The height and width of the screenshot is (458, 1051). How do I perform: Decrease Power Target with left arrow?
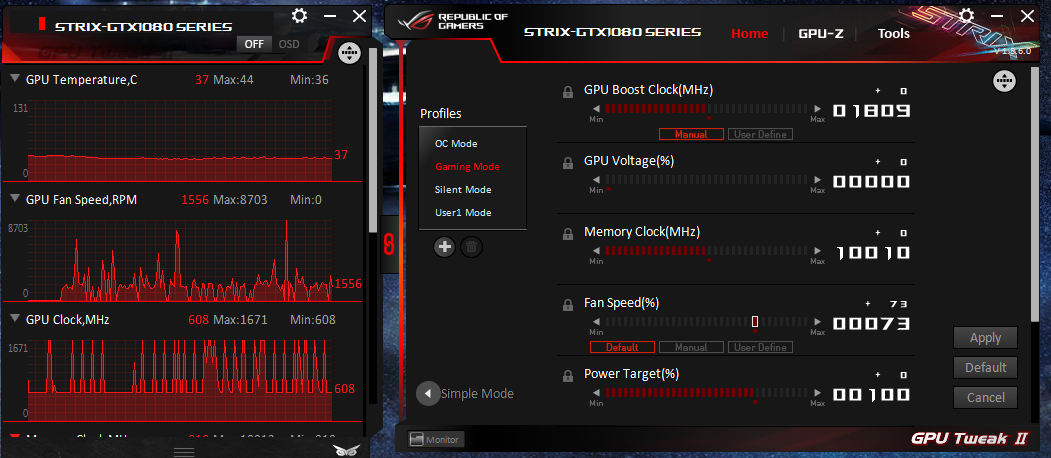pos(595,394)
